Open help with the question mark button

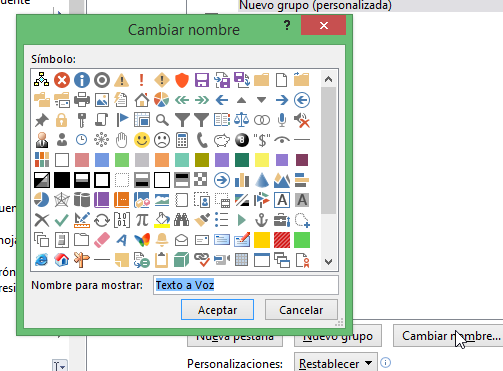[287, 25]
